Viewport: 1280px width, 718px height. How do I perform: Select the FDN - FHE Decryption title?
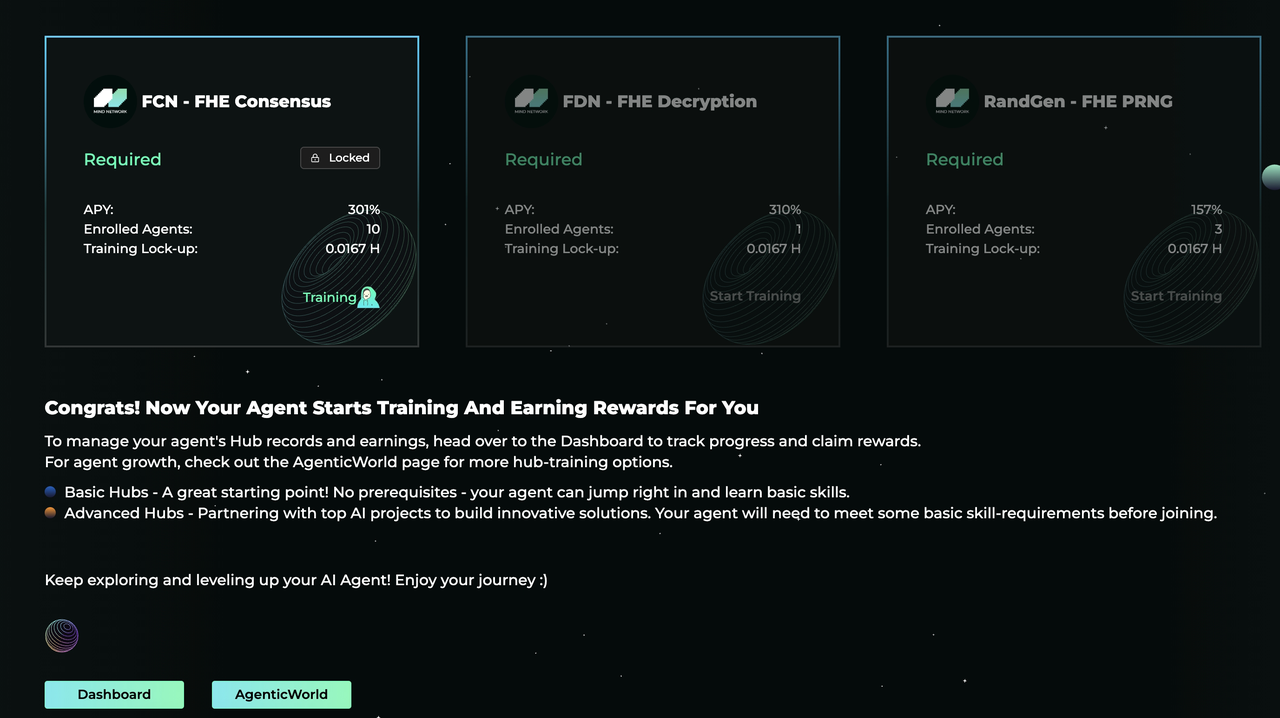click(x=659, y=101)
